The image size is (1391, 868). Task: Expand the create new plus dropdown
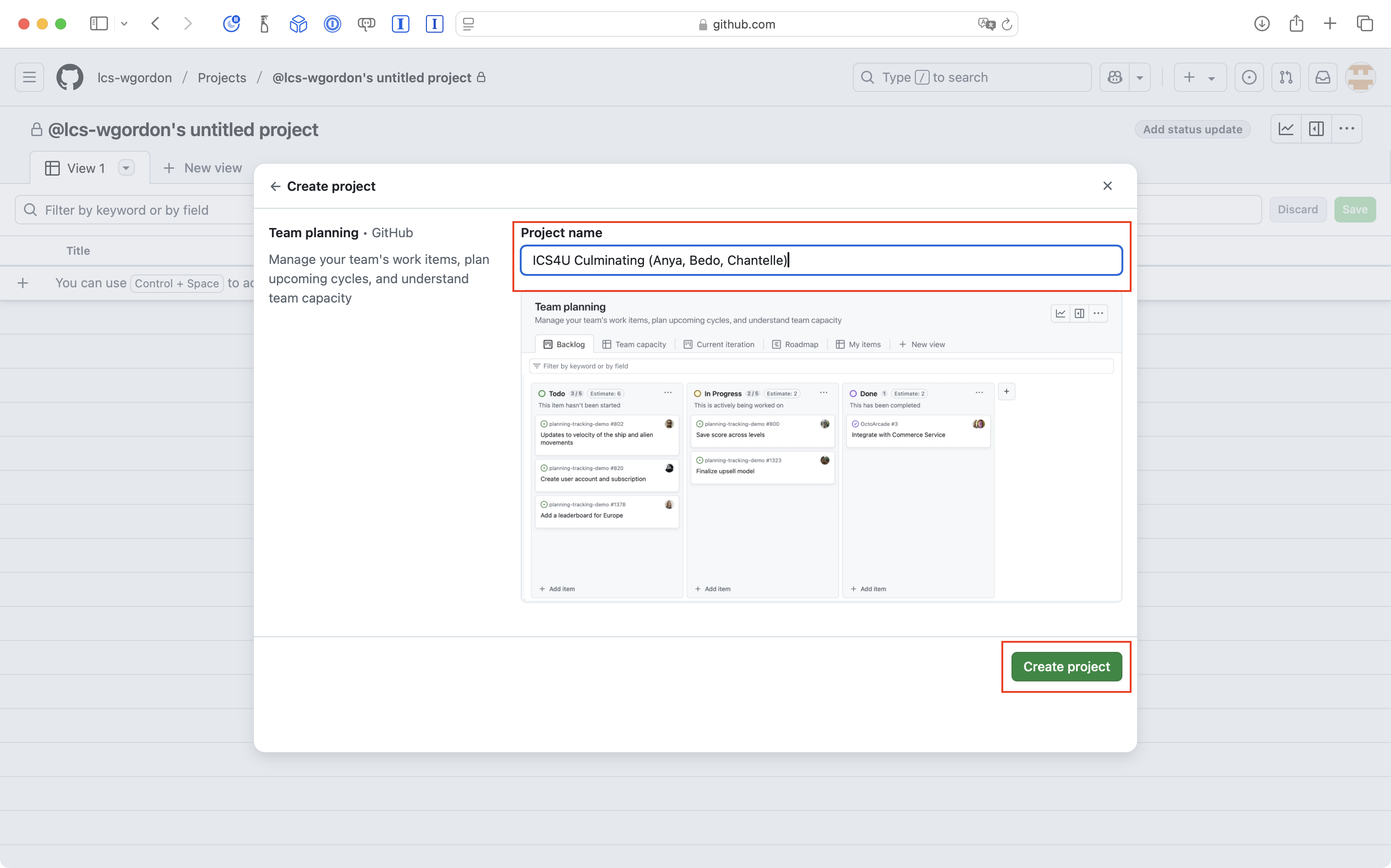pos(1211,79)
